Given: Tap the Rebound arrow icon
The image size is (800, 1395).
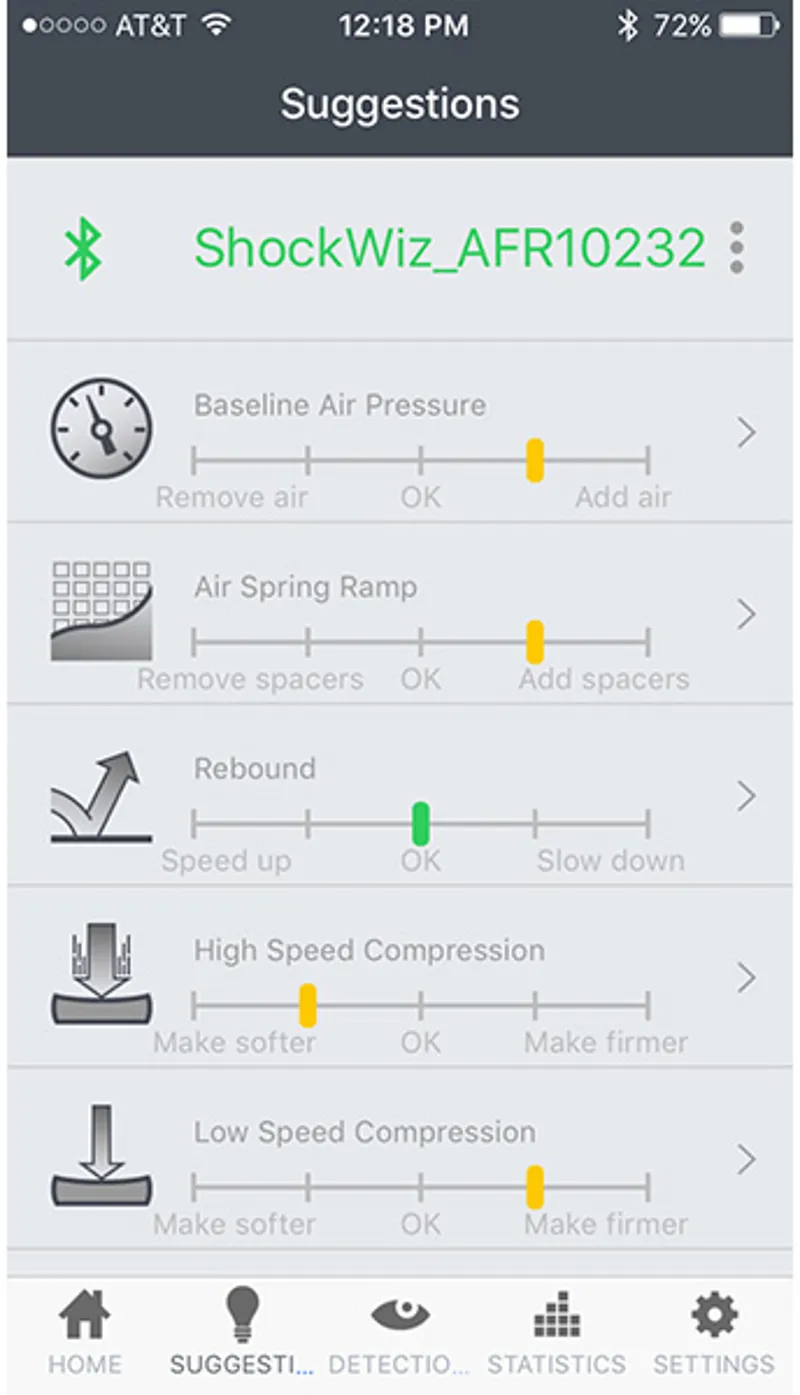Looking at the screenshot, I should 102,795.
